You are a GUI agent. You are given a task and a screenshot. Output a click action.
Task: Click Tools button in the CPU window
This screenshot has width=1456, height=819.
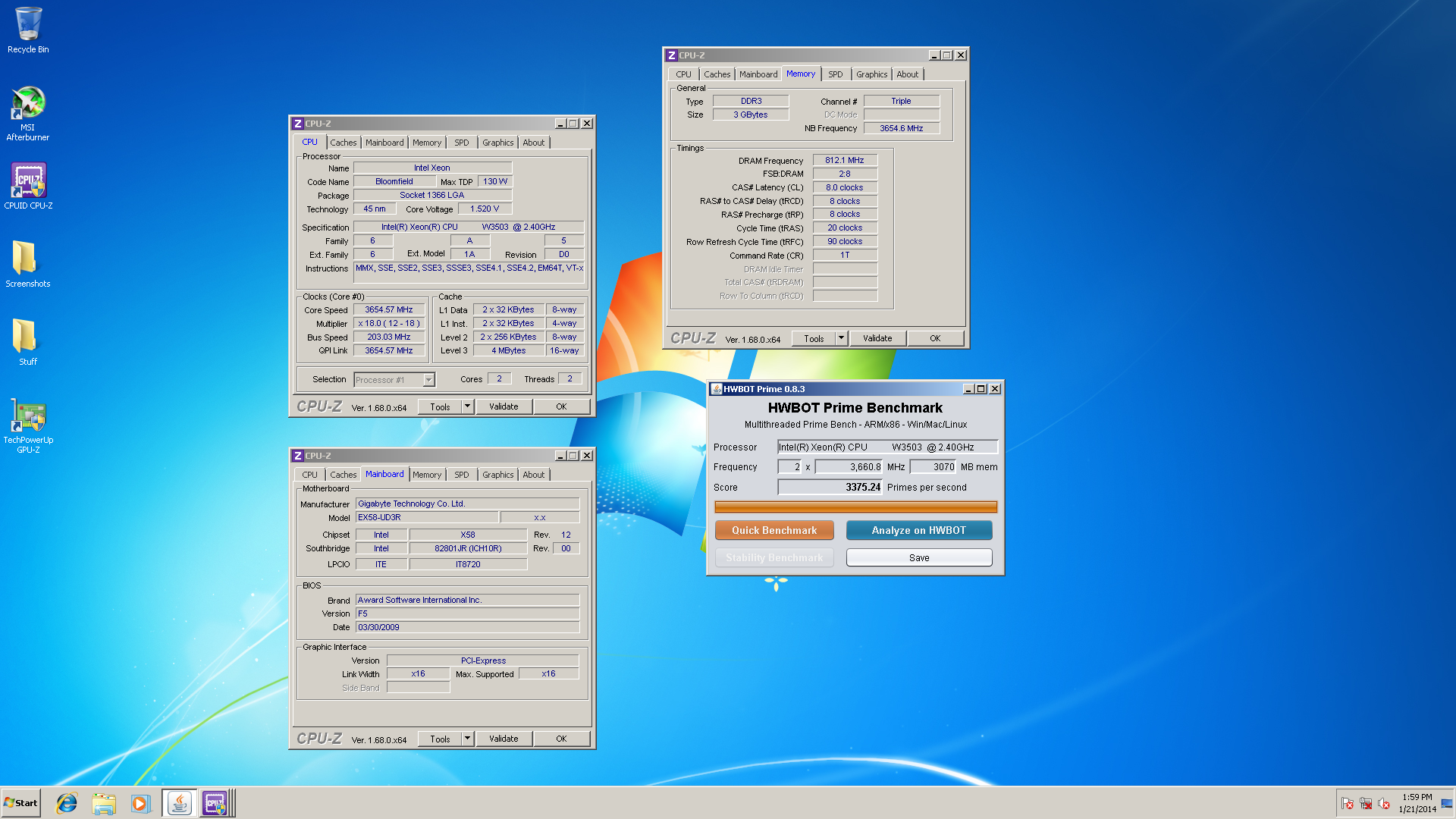tap(440, 406)
